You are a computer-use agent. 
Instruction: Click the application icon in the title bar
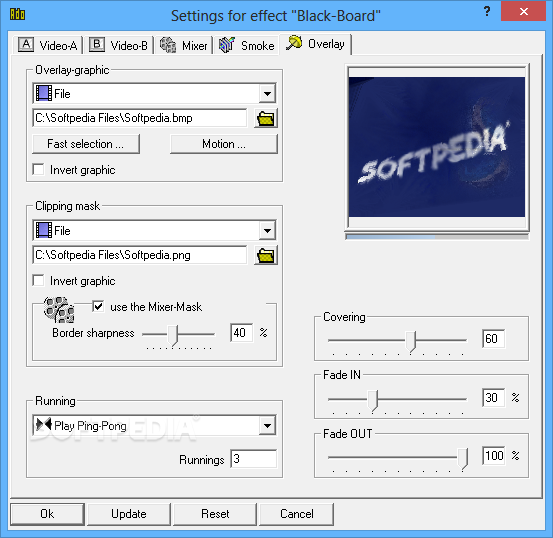17,14
